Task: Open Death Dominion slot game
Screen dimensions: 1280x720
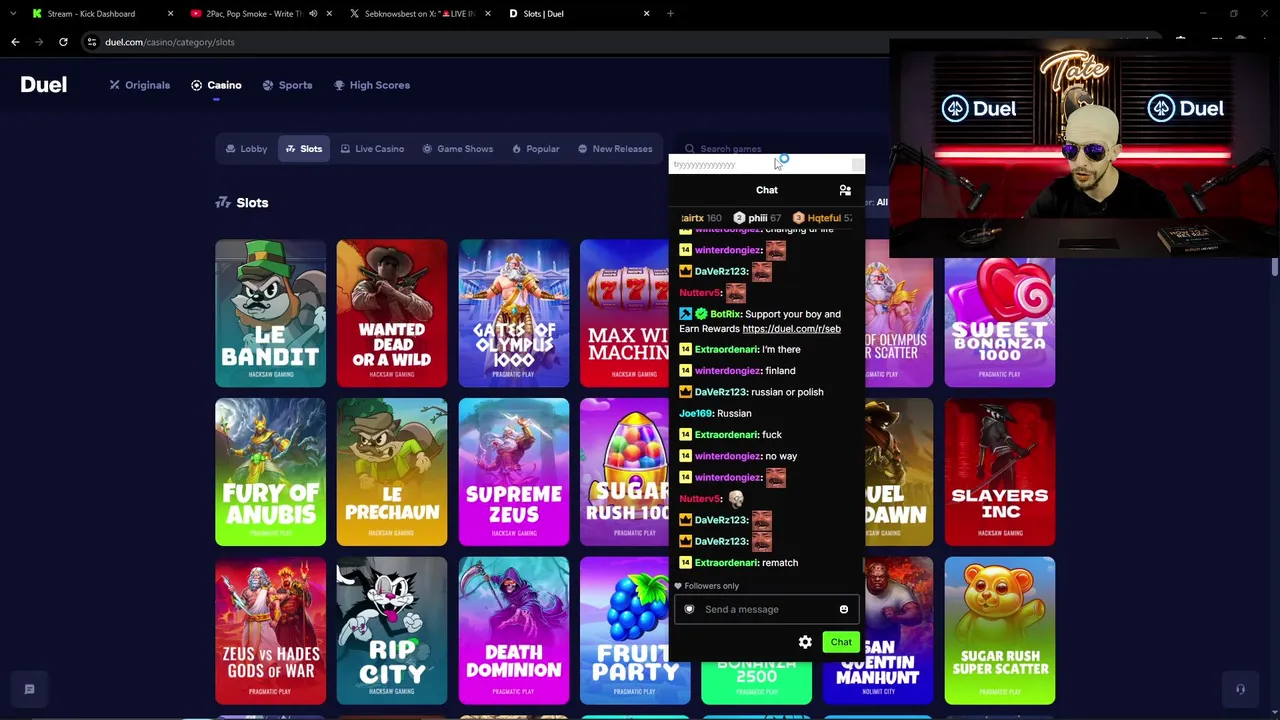Action: [514, 631]
